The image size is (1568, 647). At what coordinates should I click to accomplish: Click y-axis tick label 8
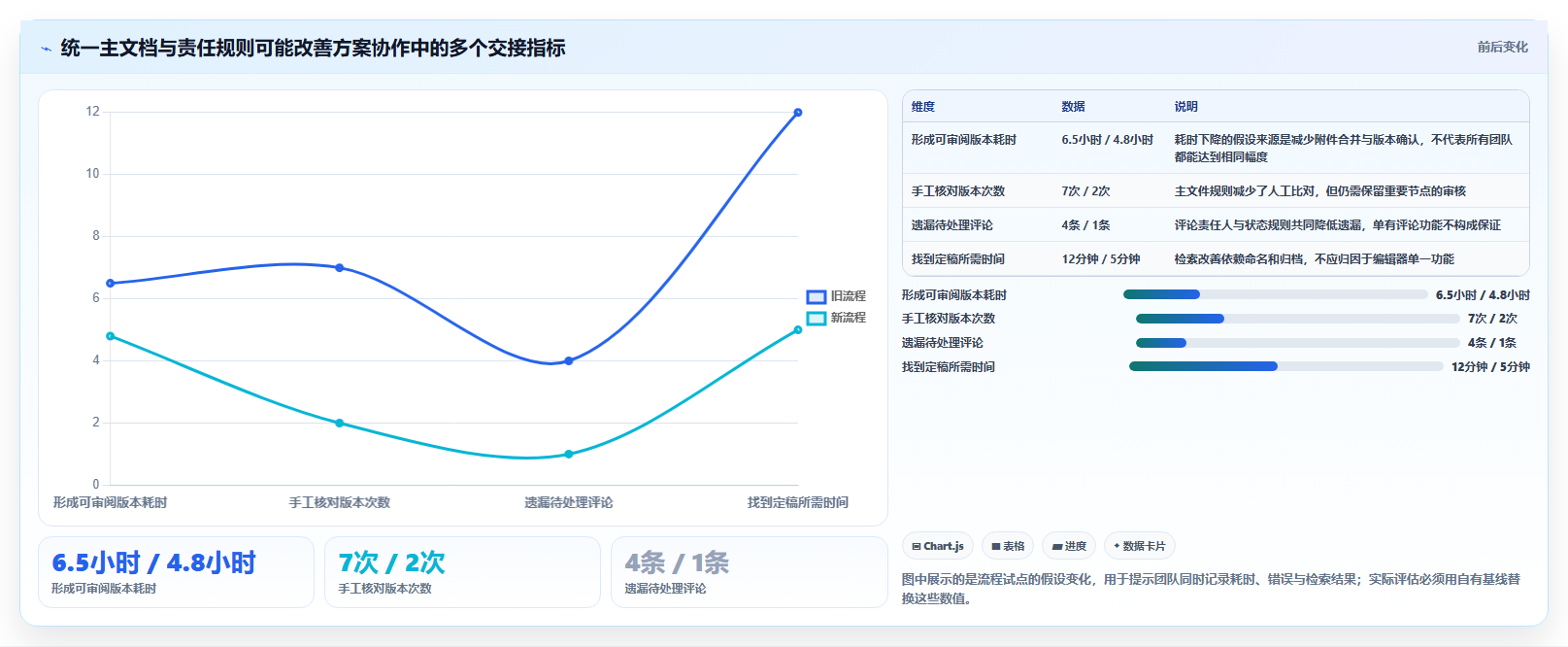coord(96,236)
